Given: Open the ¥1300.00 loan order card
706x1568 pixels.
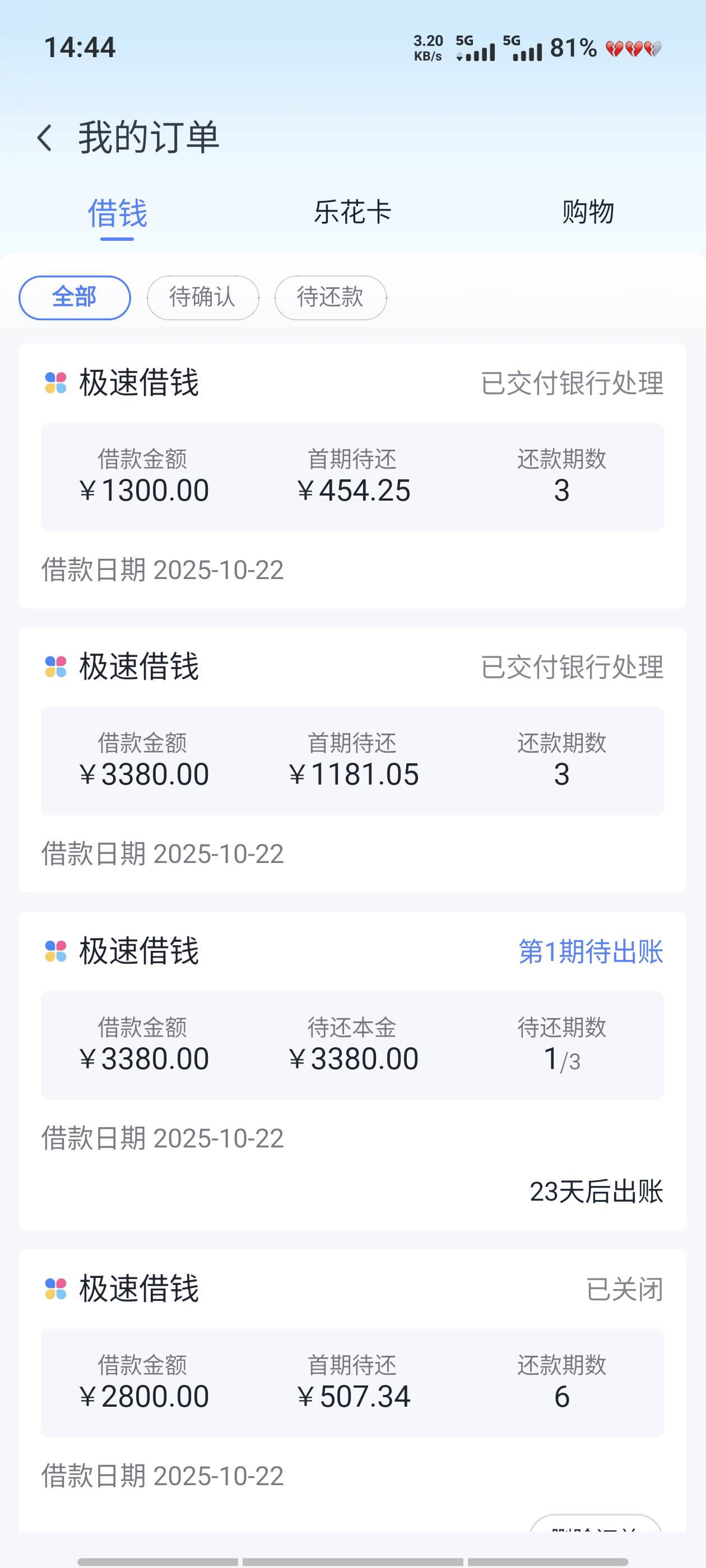Looking at the screenshot, I should (x=352, y=477).
